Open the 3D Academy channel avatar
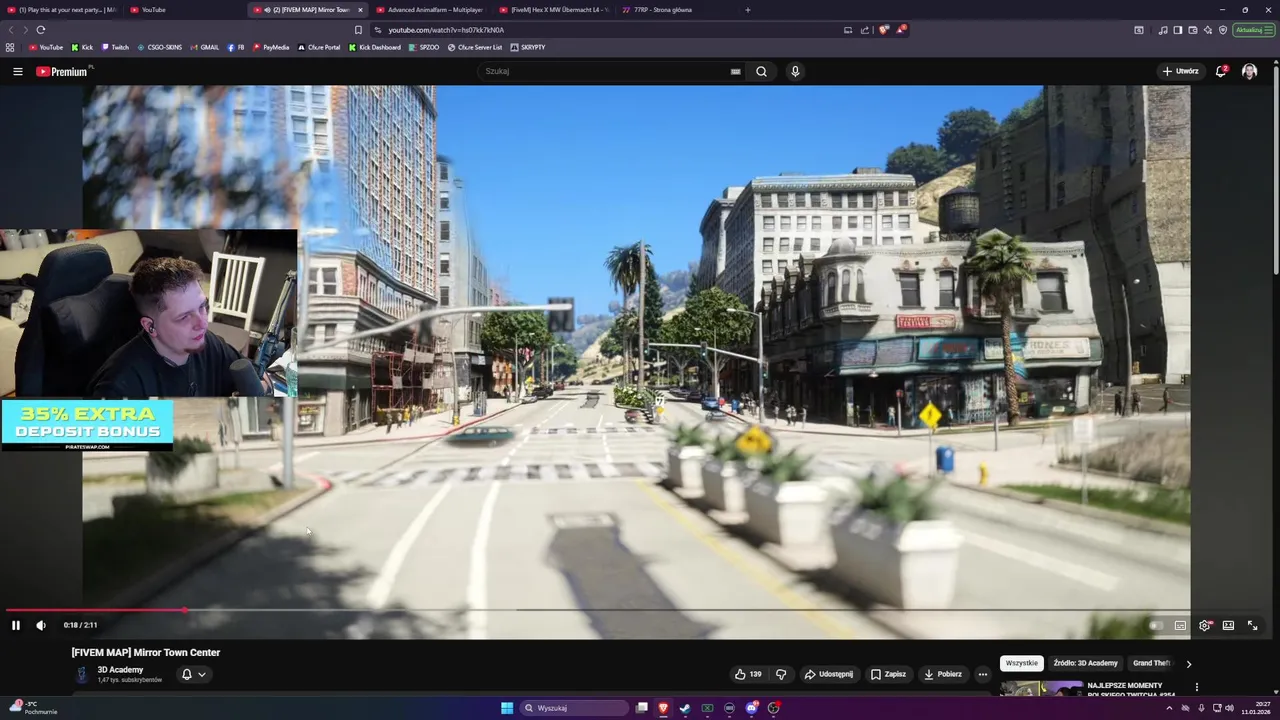The width and height of the screenshot is (1280, 720). (x=82, y=675)
